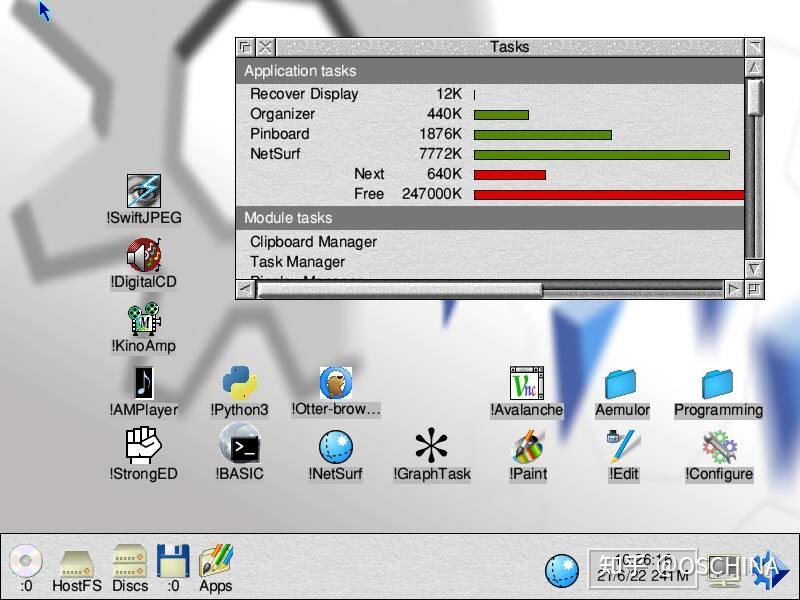Open the !NetSurf browser
This screenshot has width=800, height=600.
tap(334, 448)
